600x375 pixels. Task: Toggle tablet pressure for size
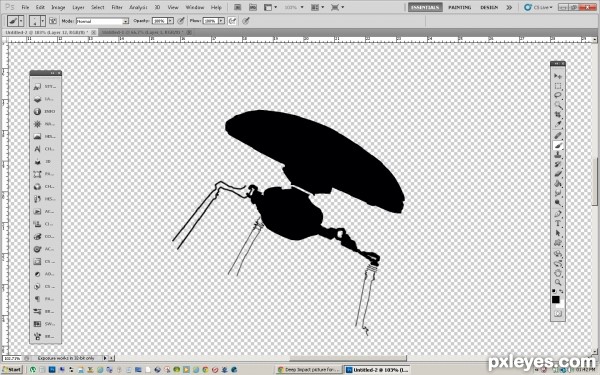tap(246, 21)
